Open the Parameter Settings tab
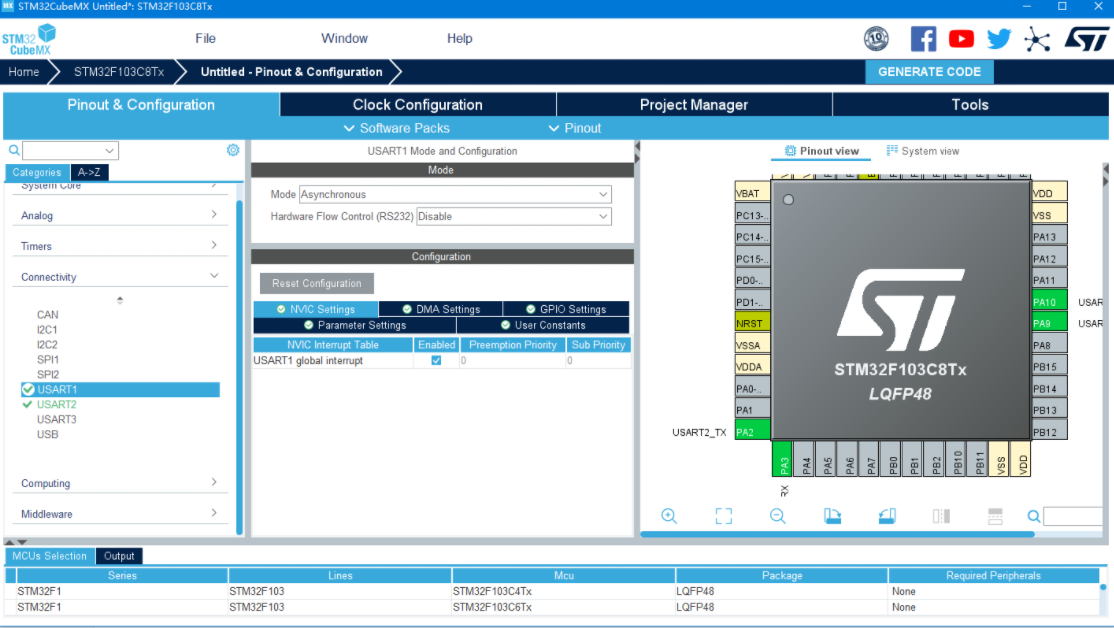Viewport: 1114px width, 628px height. pyautogui.click(x=355, y=325)
